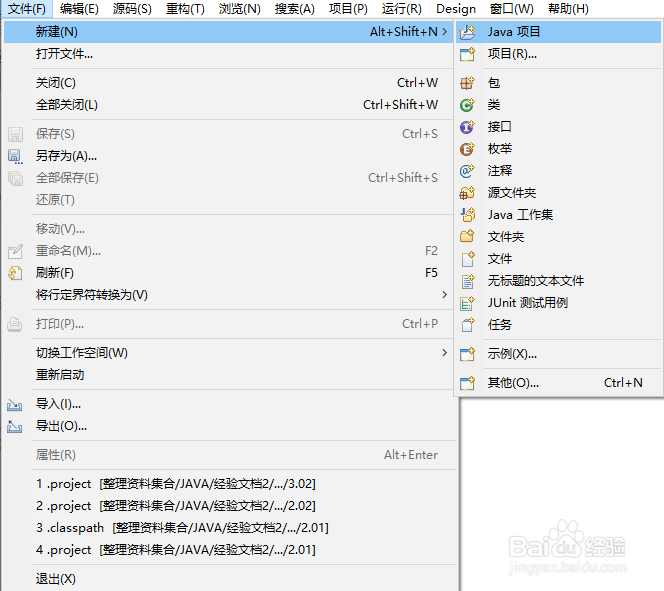This screenshot has height=591, width=664.
Task: Open the 源码(S) menu
Action: tap(132, 9)
